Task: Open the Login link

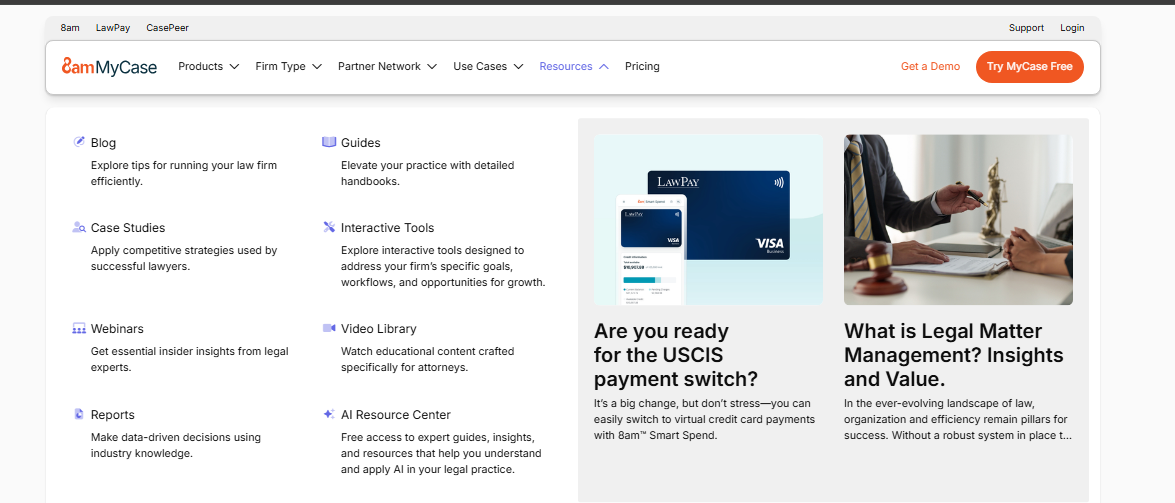Action: click(1072, 28)
